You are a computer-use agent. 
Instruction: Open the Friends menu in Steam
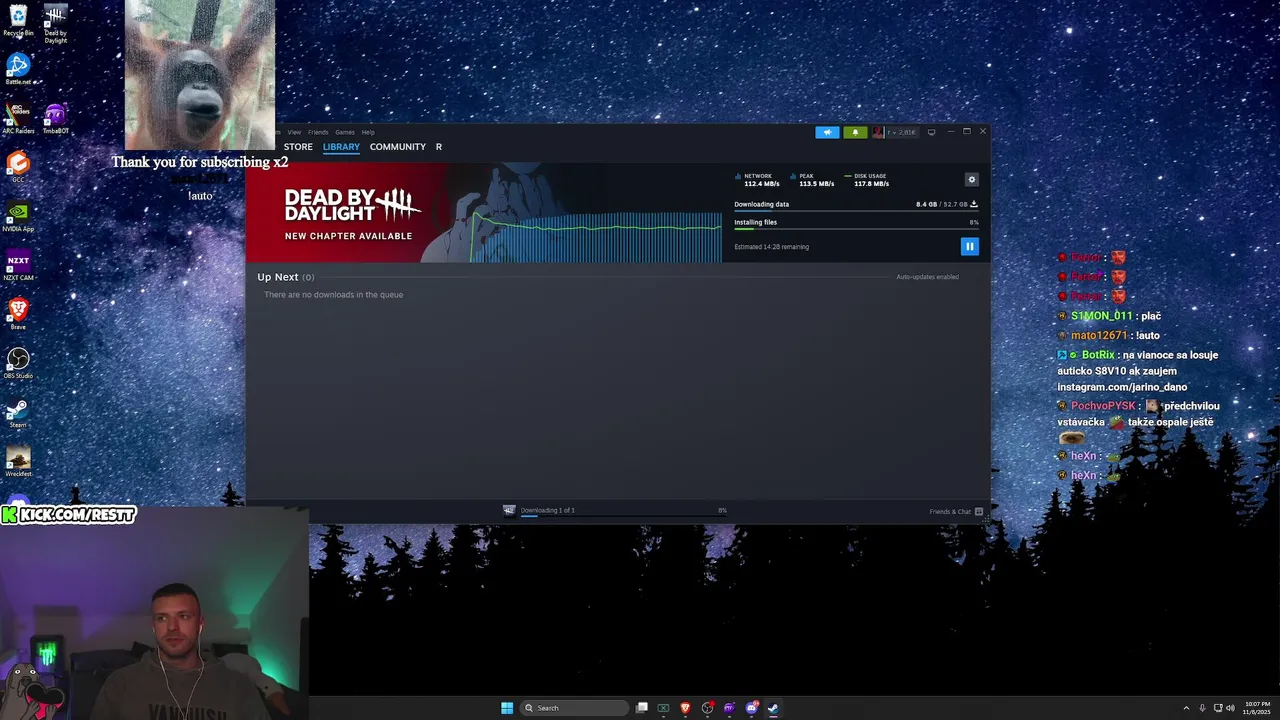pos(318,132)
